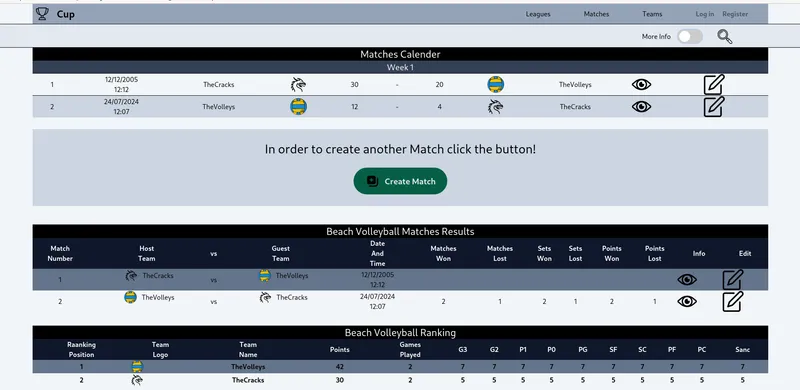Click the Matches Calender heading

click(x=400, y=54)
